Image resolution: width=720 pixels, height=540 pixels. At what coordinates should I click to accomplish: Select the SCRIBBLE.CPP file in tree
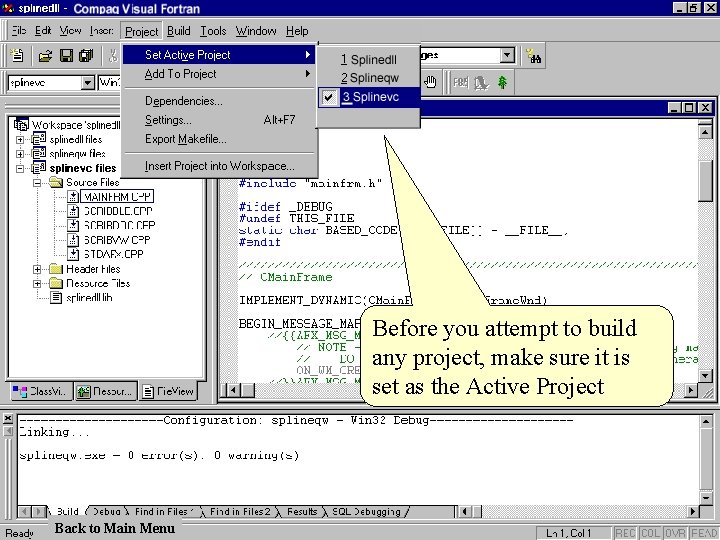tap(118, 211)
